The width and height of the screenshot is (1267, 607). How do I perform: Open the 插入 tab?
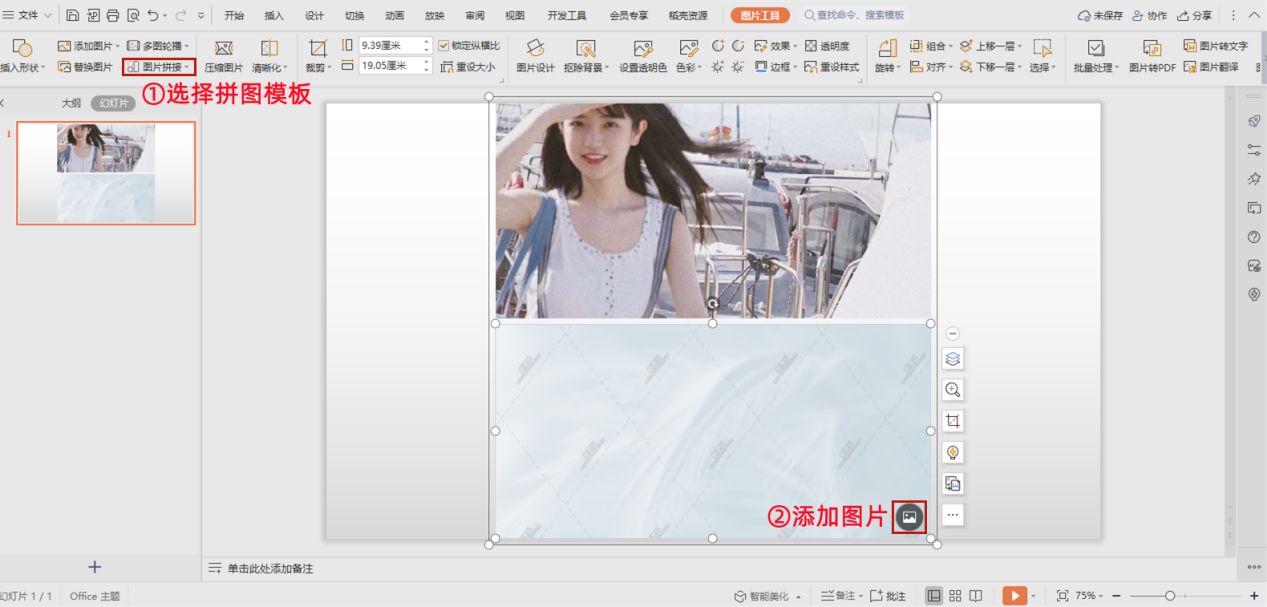click(274, 16)
